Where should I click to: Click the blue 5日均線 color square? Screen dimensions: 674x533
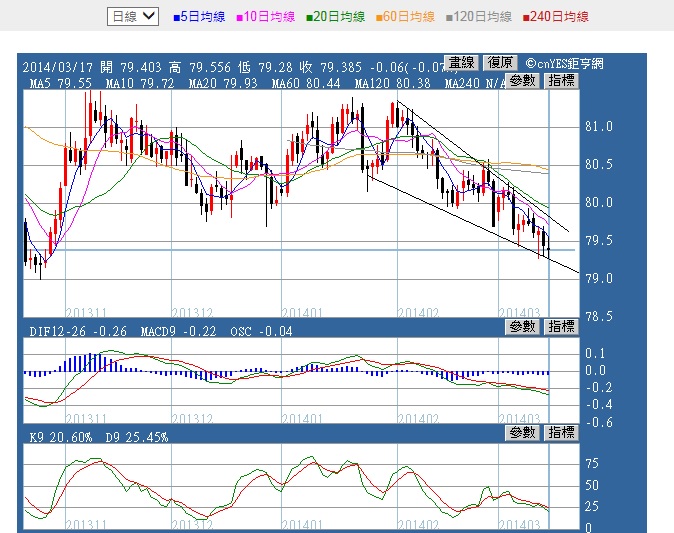tap(176, 18)
